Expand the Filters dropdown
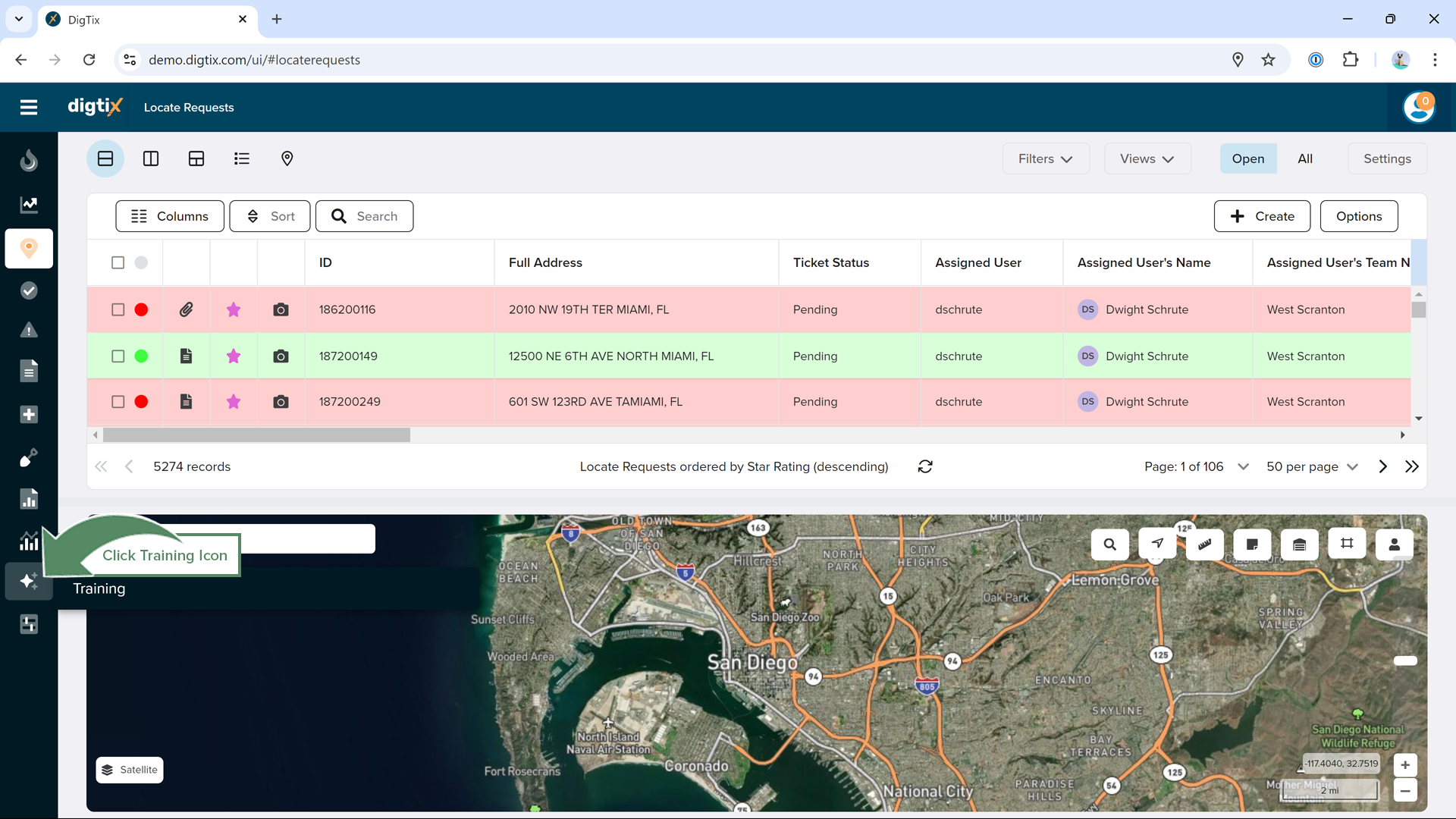1456x819 pixels. pyautogui.click(x=1045, y=158)
